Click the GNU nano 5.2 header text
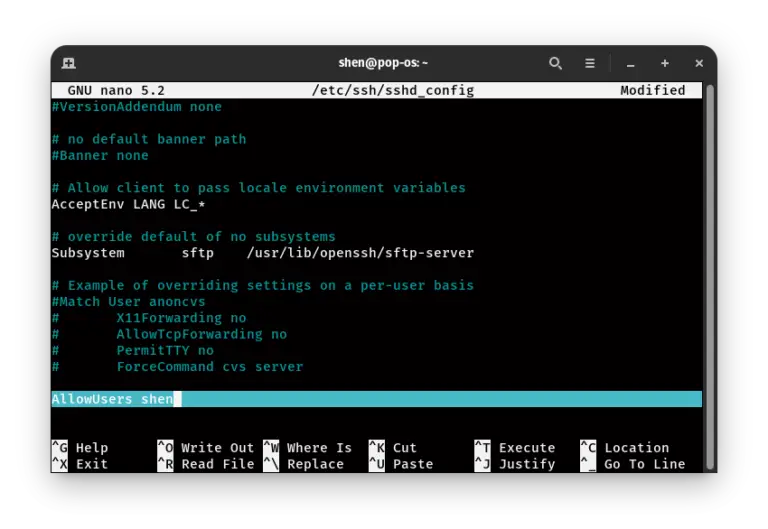This screenshot has height=529, width=768. (116, 91)
